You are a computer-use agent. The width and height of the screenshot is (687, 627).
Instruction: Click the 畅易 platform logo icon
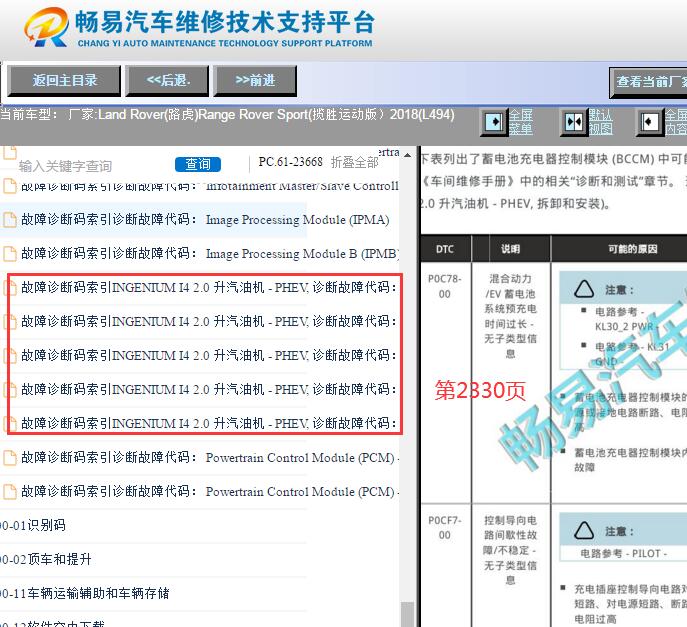(x=46, y=27)
